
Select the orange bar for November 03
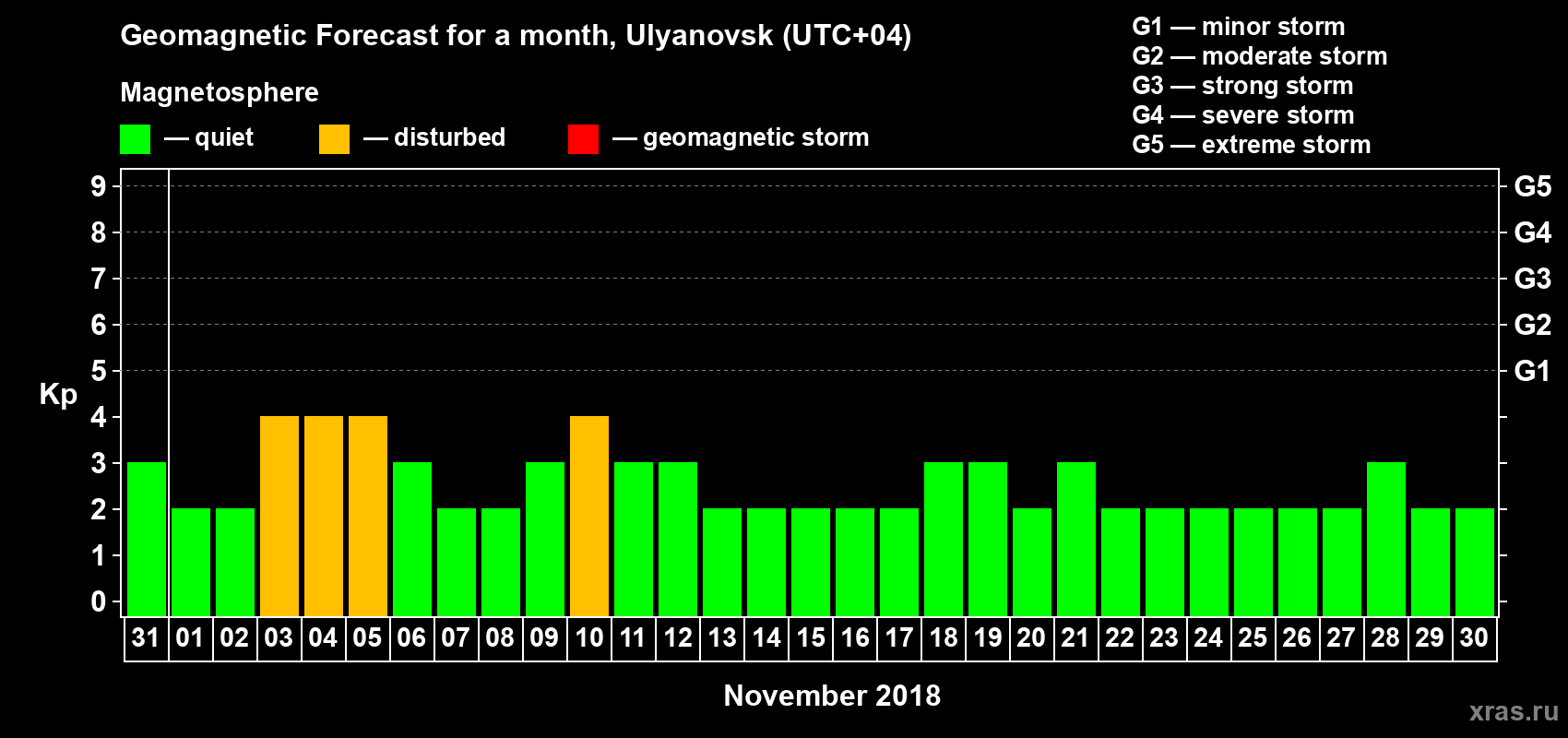(x=279, y=516)
